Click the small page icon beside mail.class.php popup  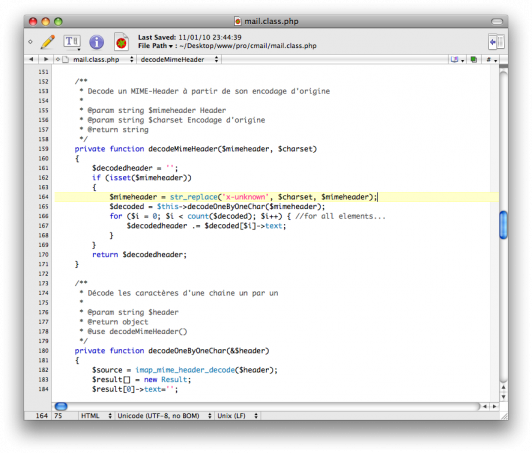tap(65, 60)
